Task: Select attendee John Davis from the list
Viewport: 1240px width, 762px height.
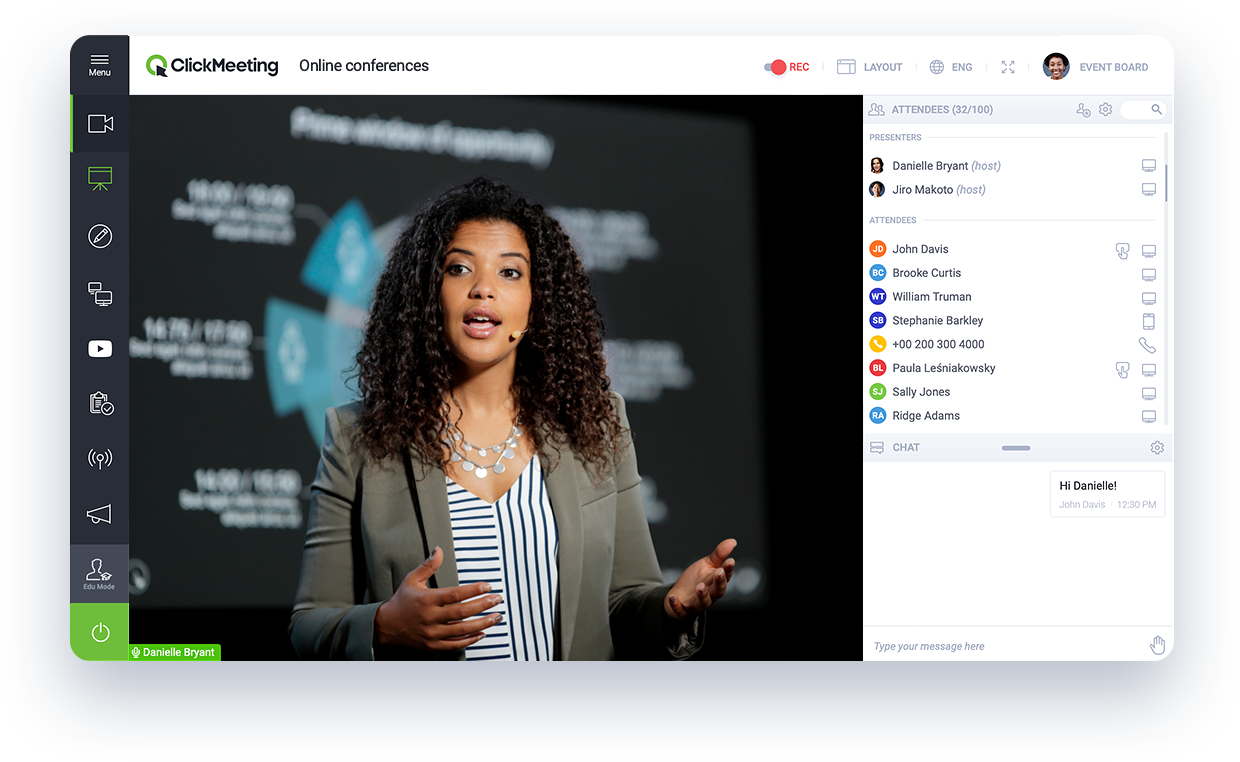Action: (x=921, y=248)
